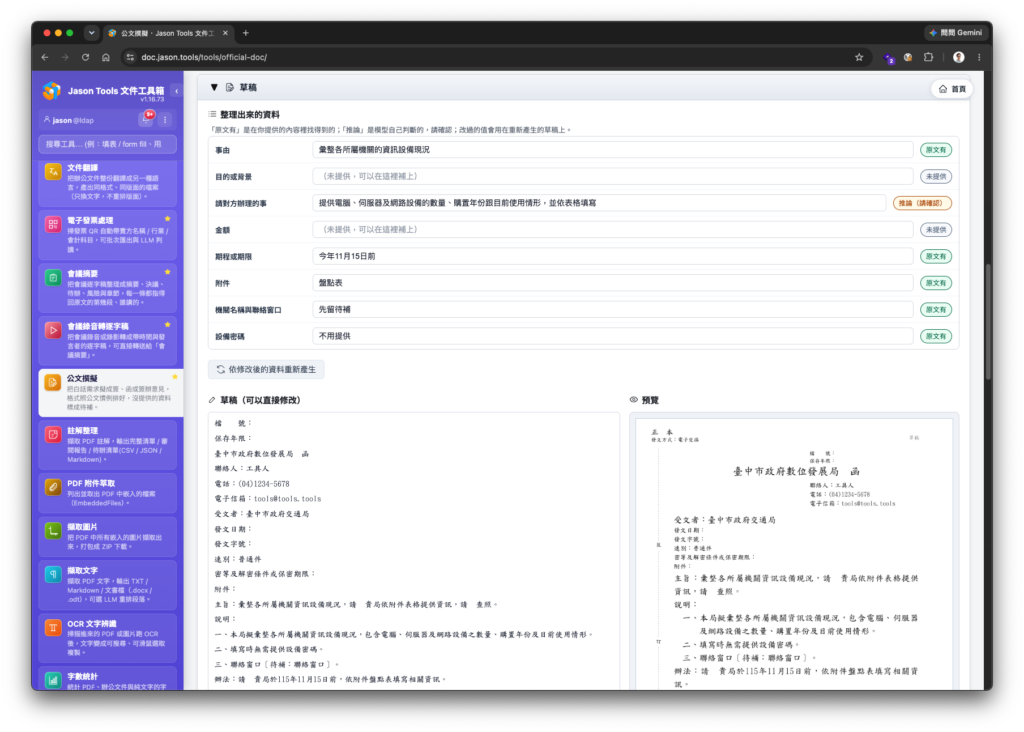Open the tab search dropdown arrow
Viewport: 1024px width, 732px height.
(91, 33)
